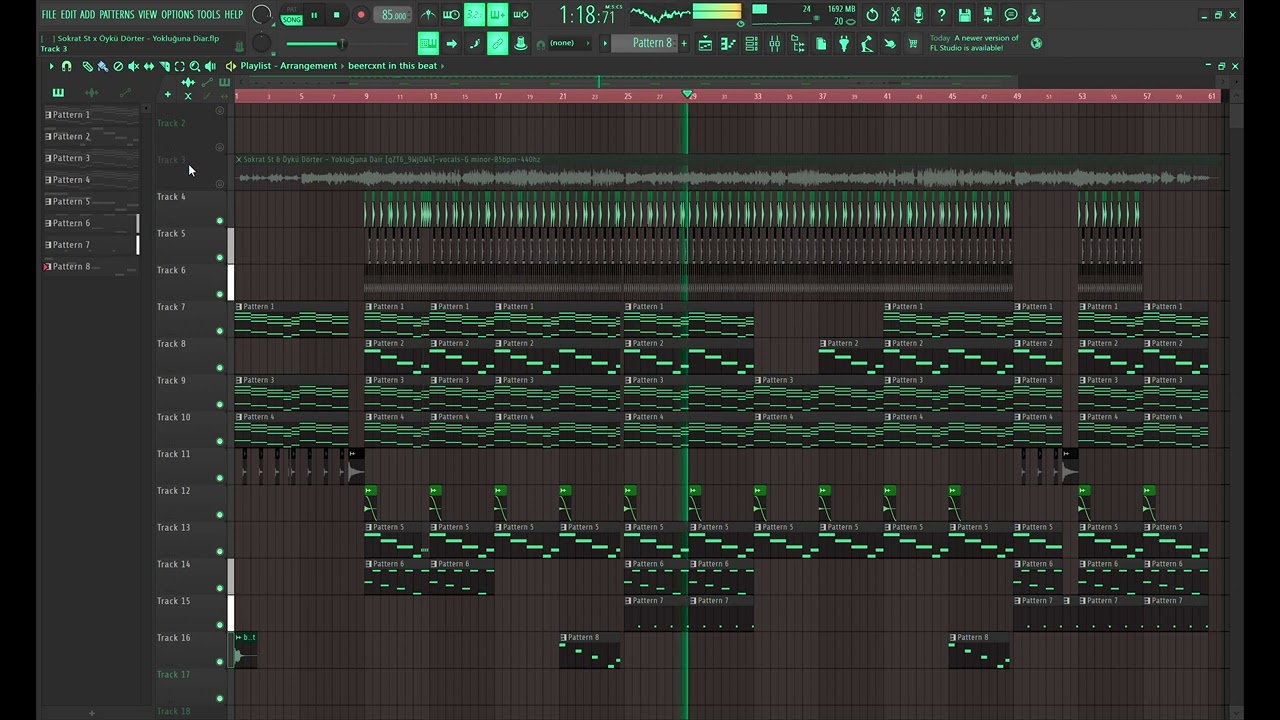1280x720 pixels.
Task: Open the Channel rack icon
Action: pos(752,43)
